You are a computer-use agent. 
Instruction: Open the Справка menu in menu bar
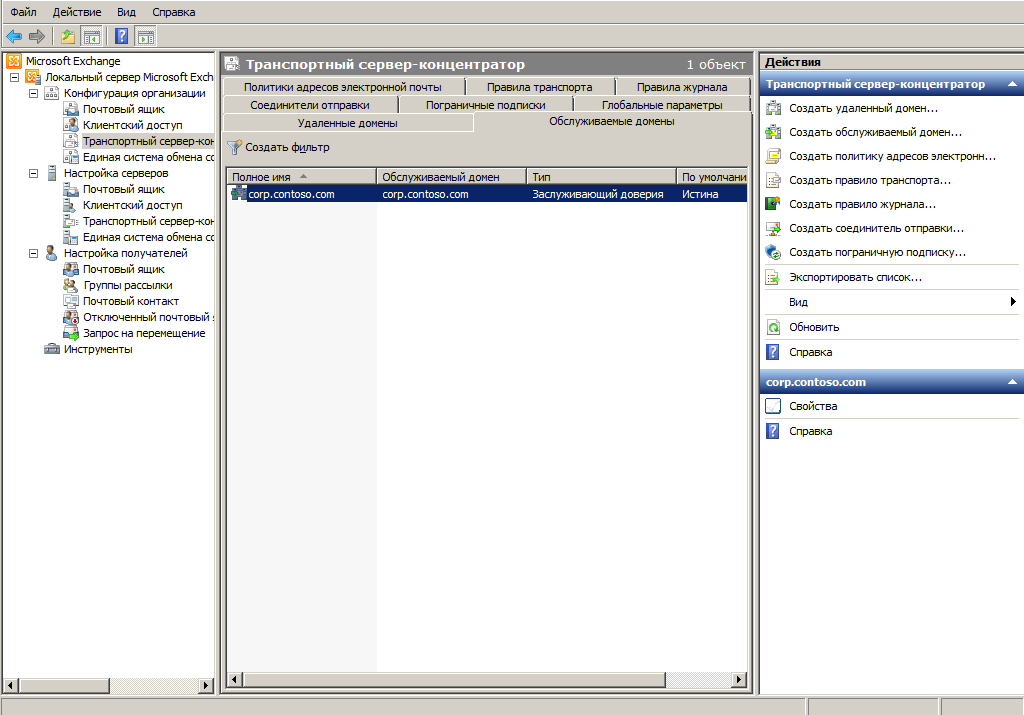pos(174,12)
